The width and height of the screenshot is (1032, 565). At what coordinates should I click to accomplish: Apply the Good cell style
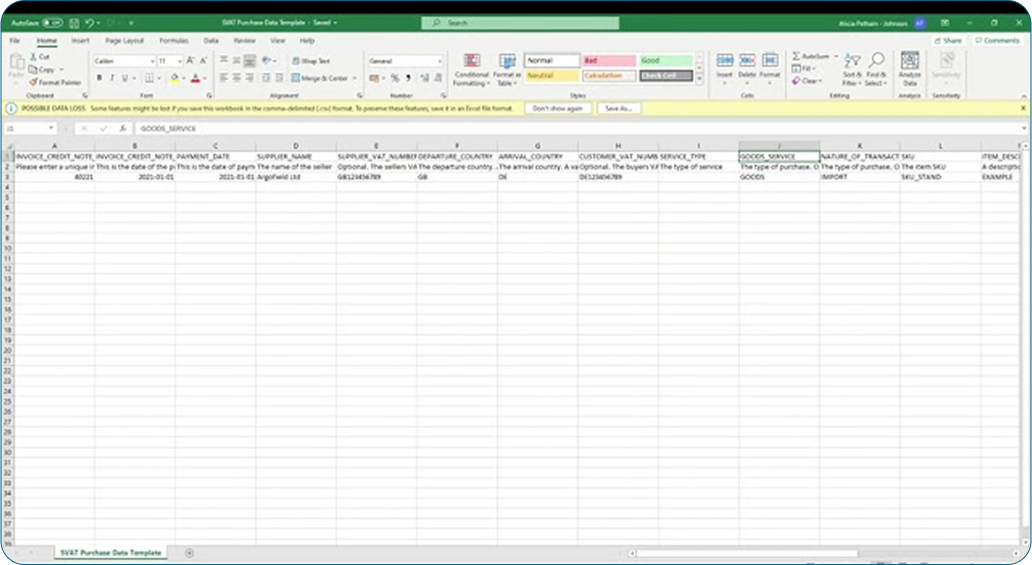click(665, 61)
